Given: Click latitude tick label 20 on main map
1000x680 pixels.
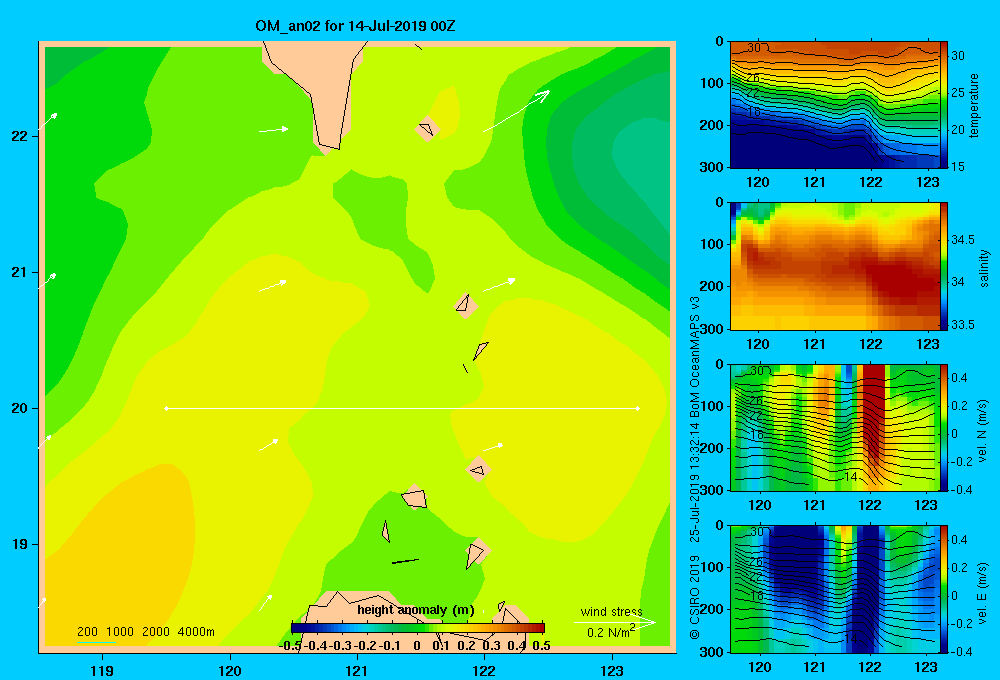Looking at the screenshot, I should coord(20,408).
